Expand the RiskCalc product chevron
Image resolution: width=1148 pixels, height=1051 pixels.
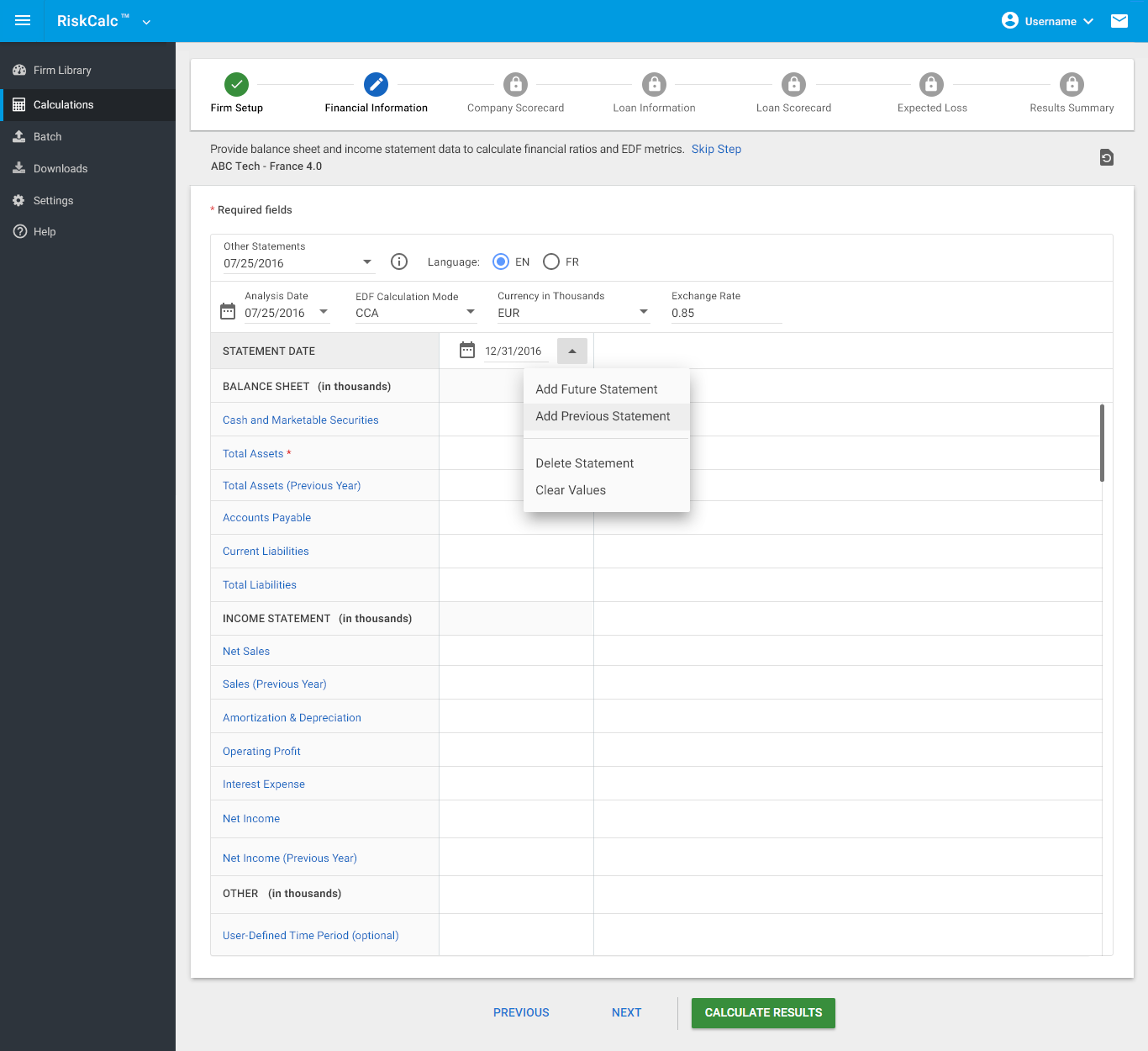pos(146,23)
